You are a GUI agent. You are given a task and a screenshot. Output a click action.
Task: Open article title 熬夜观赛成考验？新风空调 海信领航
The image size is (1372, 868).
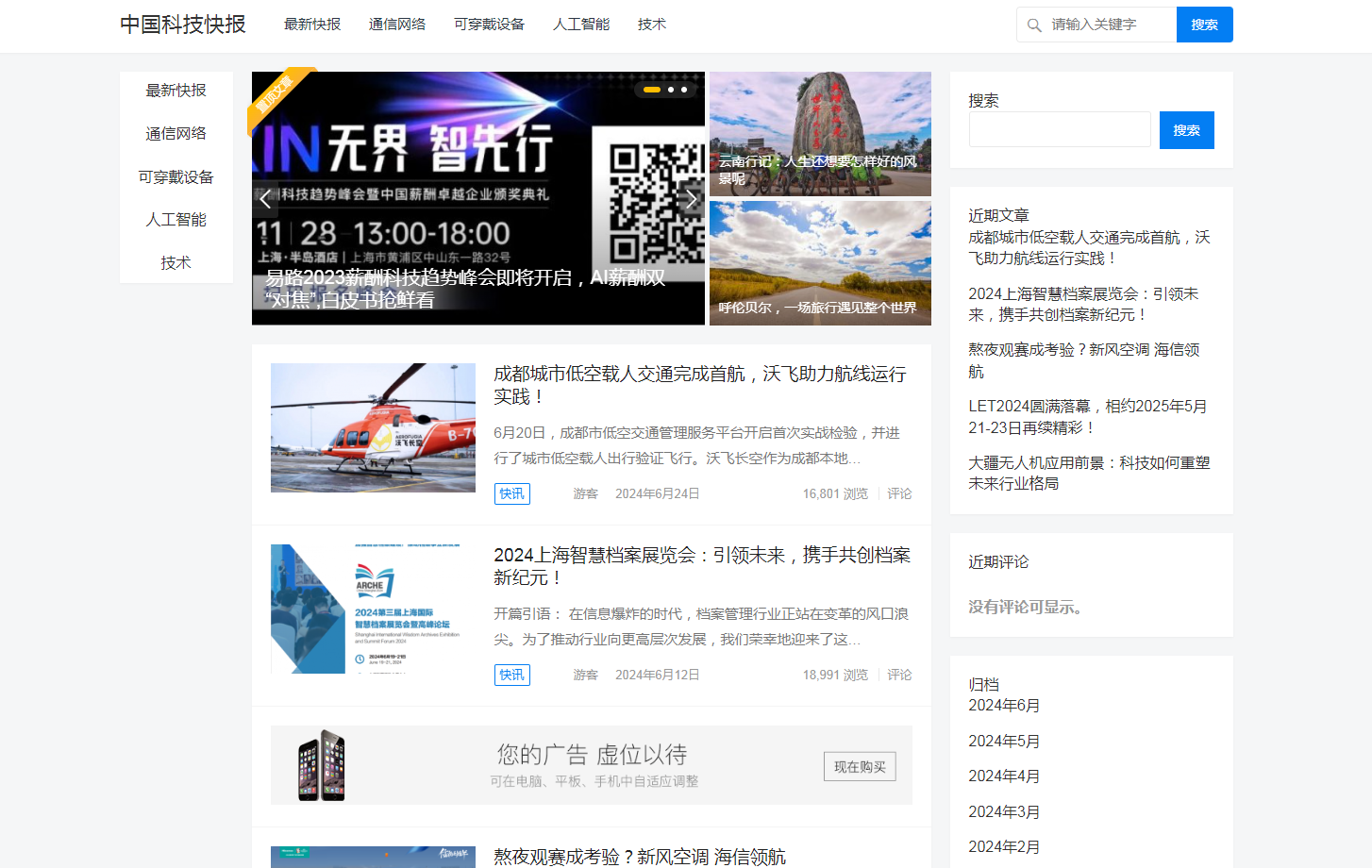tap(640, 857)
